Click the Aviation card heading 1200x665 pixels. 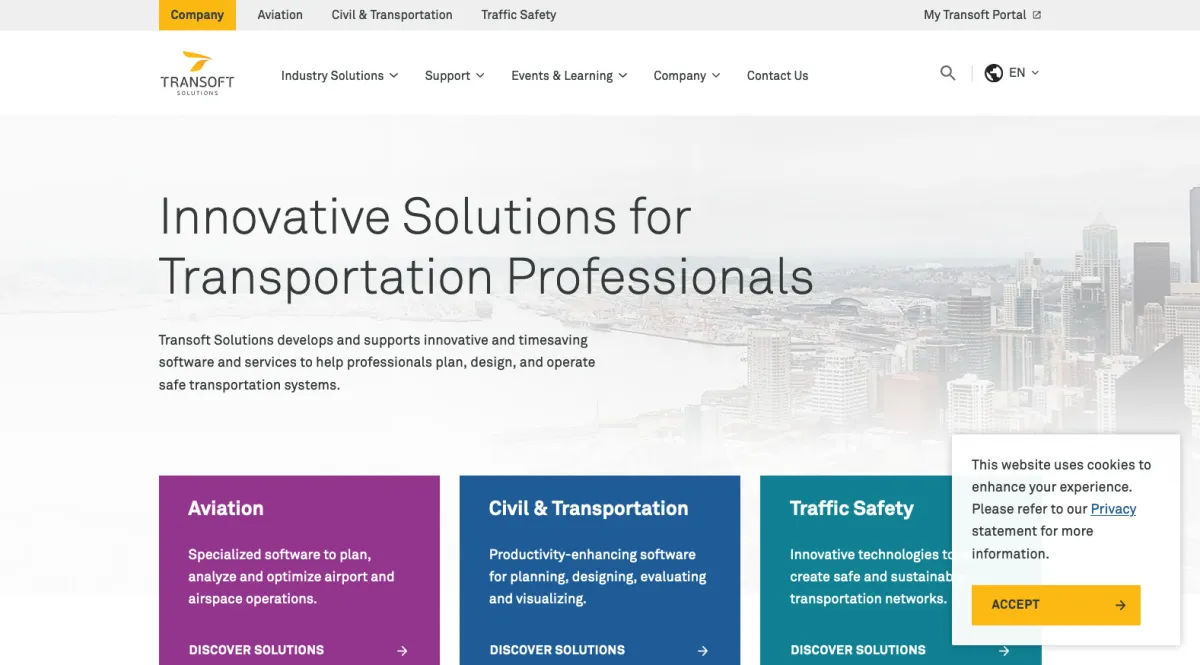[226, 508]
